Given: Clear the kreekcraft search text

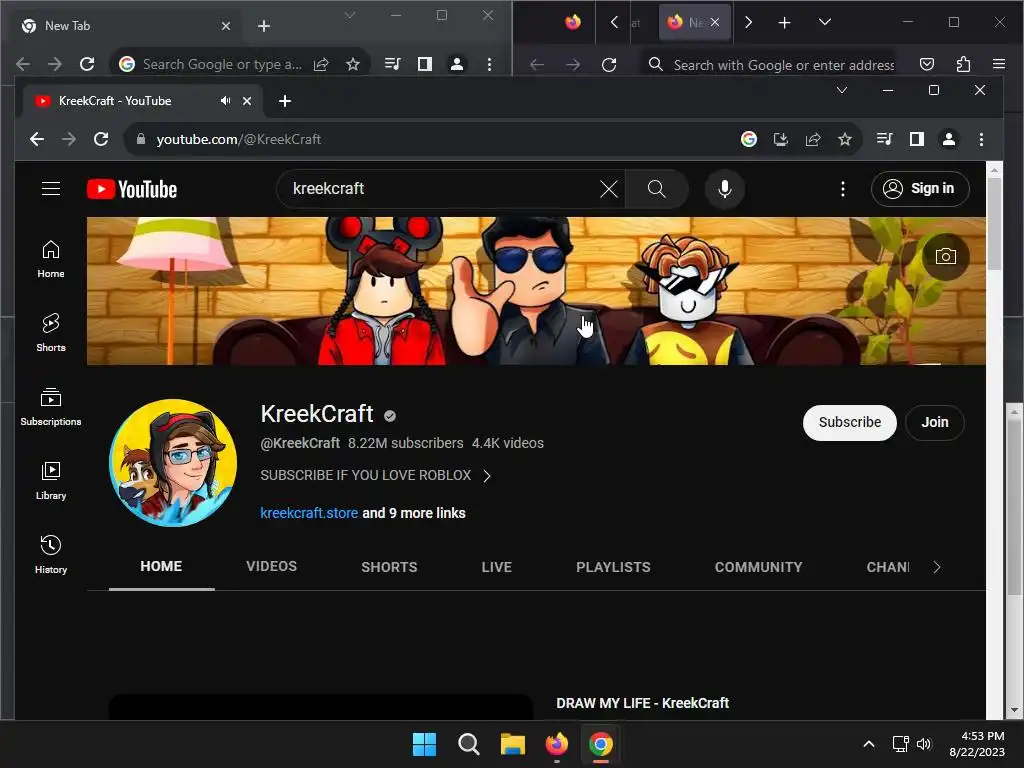Looking at the screenshot, I should click(x=609, y=189).
